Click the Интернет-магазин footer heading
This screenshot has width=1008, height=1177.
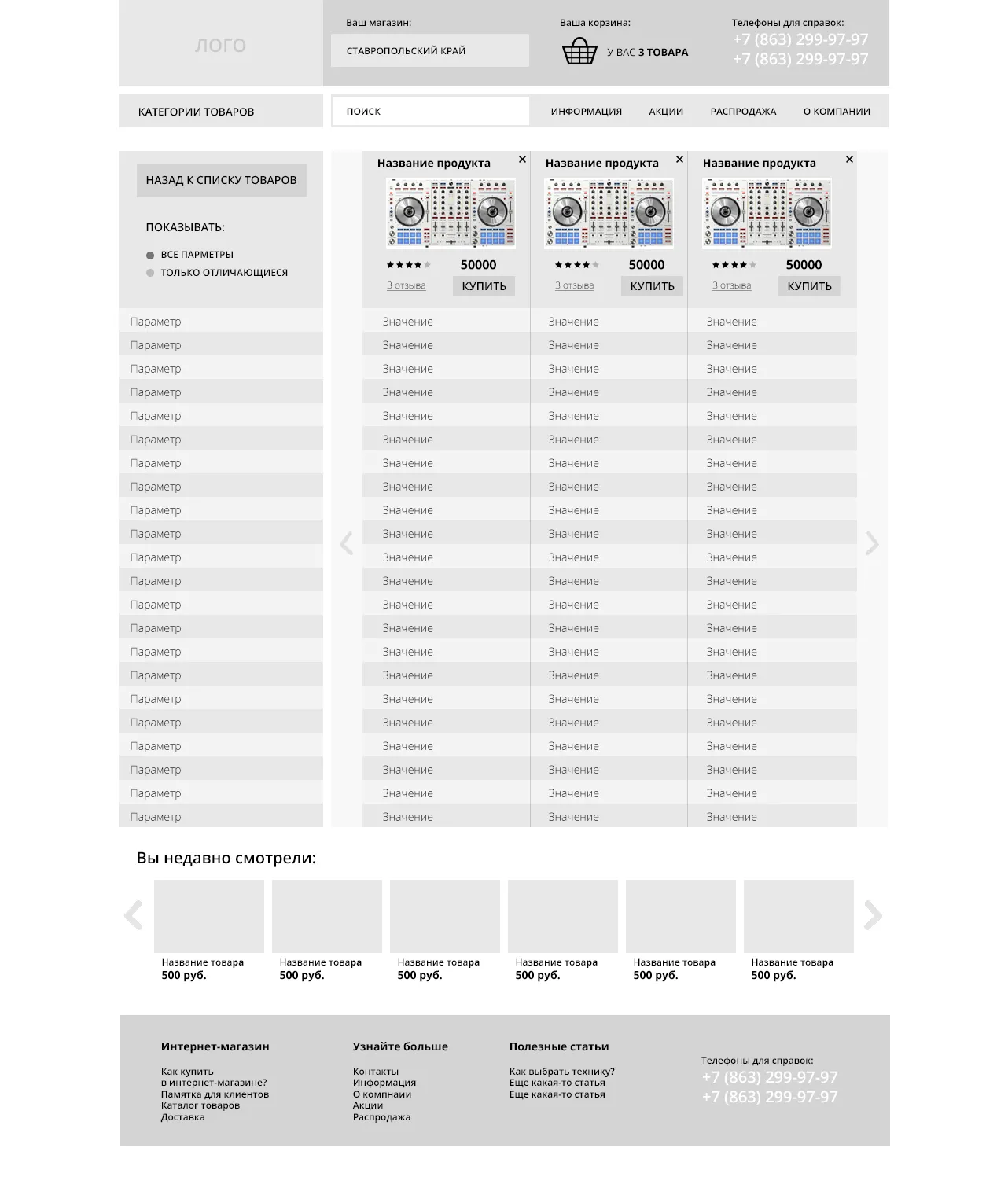click(x=215, y=1046)
